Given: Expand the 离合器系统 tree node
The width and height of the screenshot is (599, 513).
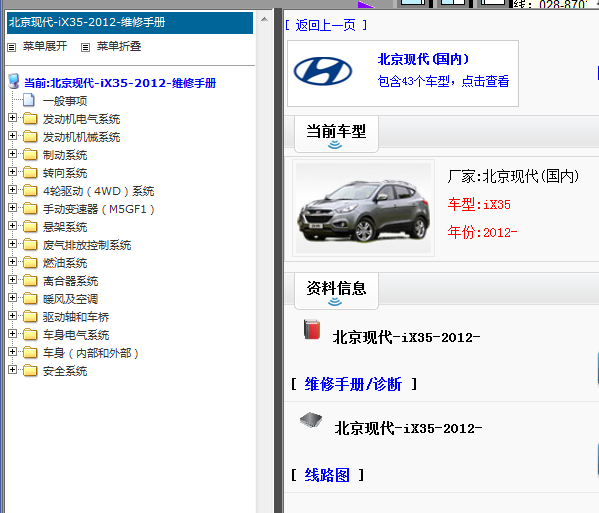Looking at the screenshot, I should click(x=12, y=280).
